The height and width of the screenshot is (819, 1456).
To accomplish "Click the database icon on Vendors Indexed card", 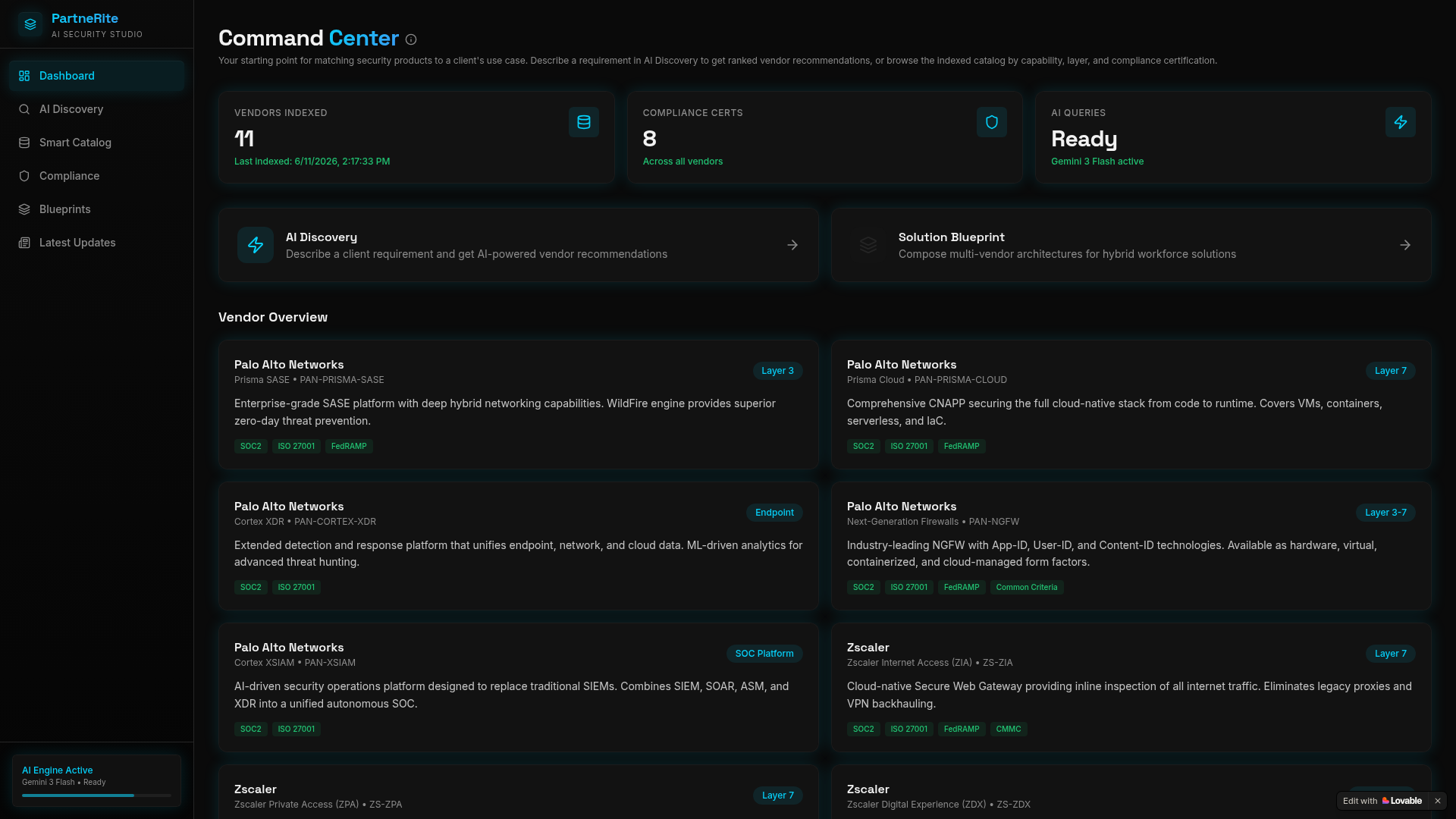I will coord(584,122).
